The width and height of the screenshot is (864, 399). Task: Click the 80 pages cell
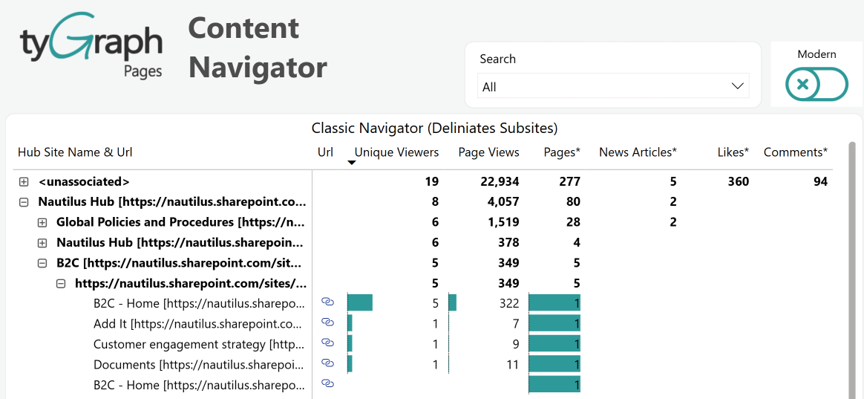[573, 202]
